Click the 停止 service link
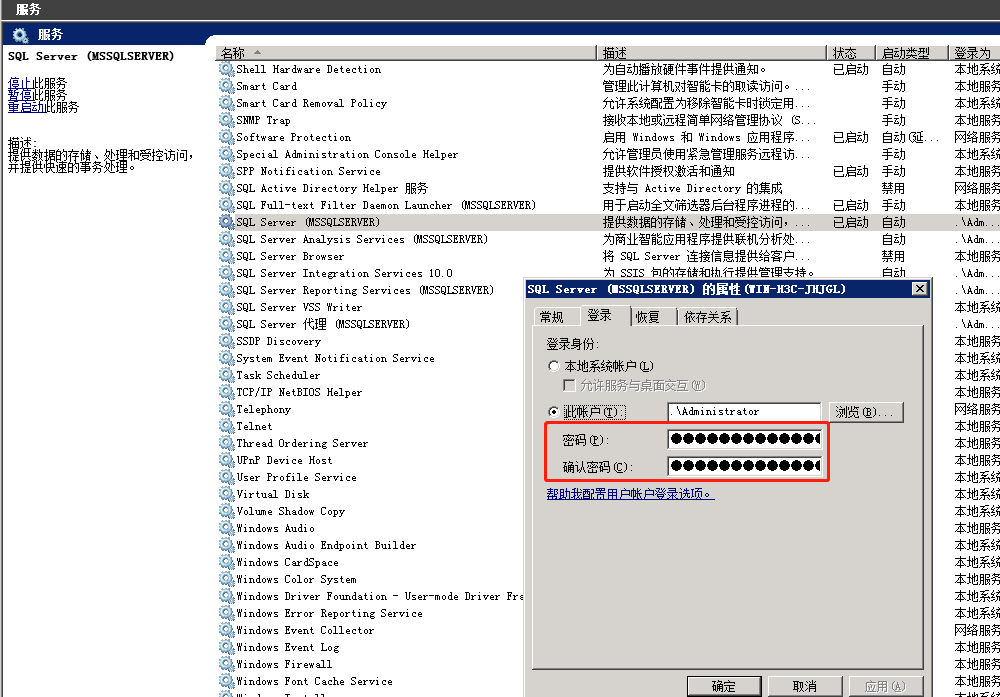Viewport: 1000px width, 697px height. (19, 84)
